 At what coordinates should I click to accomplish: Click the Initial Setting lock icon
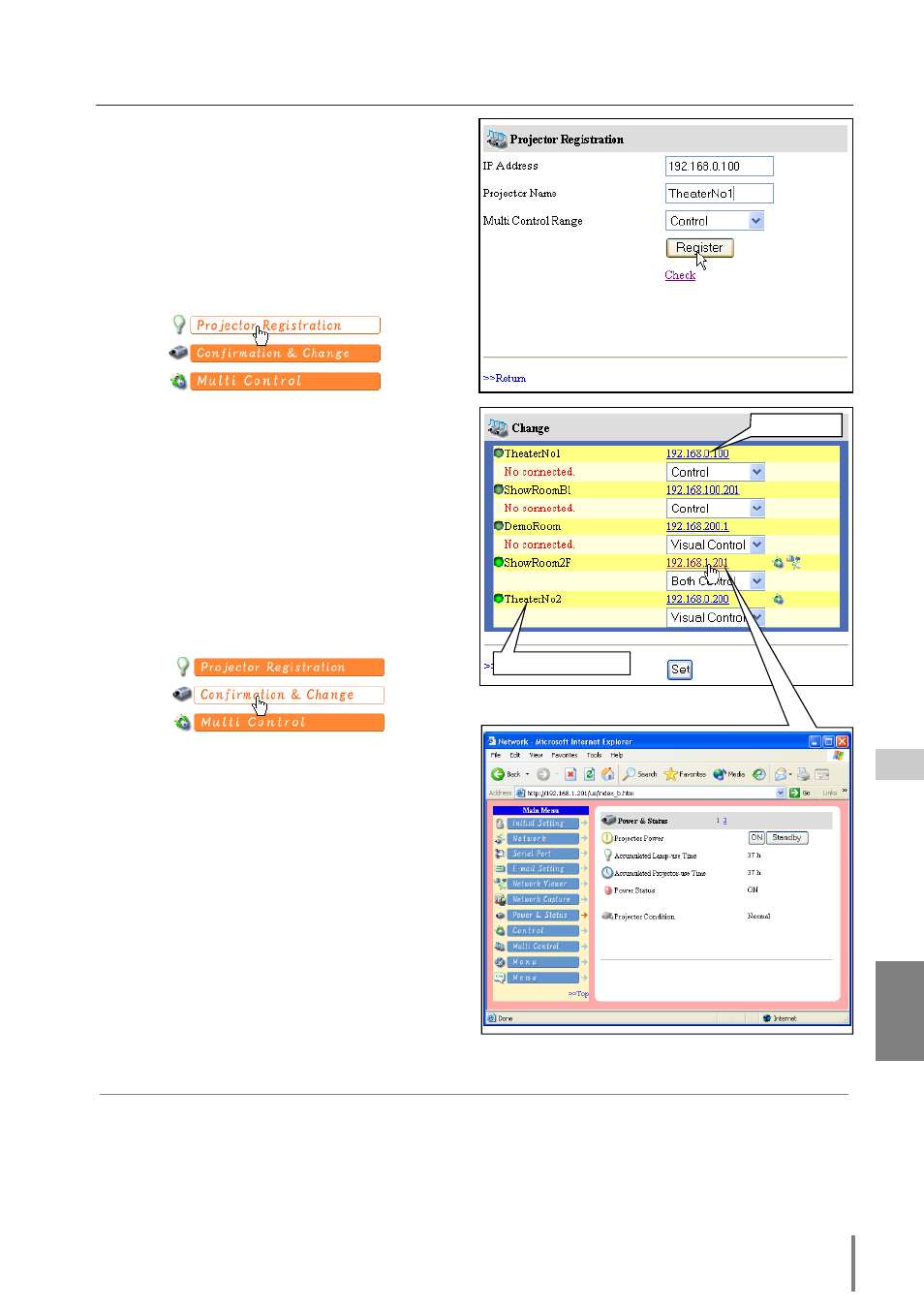click(x=500, y=824)
